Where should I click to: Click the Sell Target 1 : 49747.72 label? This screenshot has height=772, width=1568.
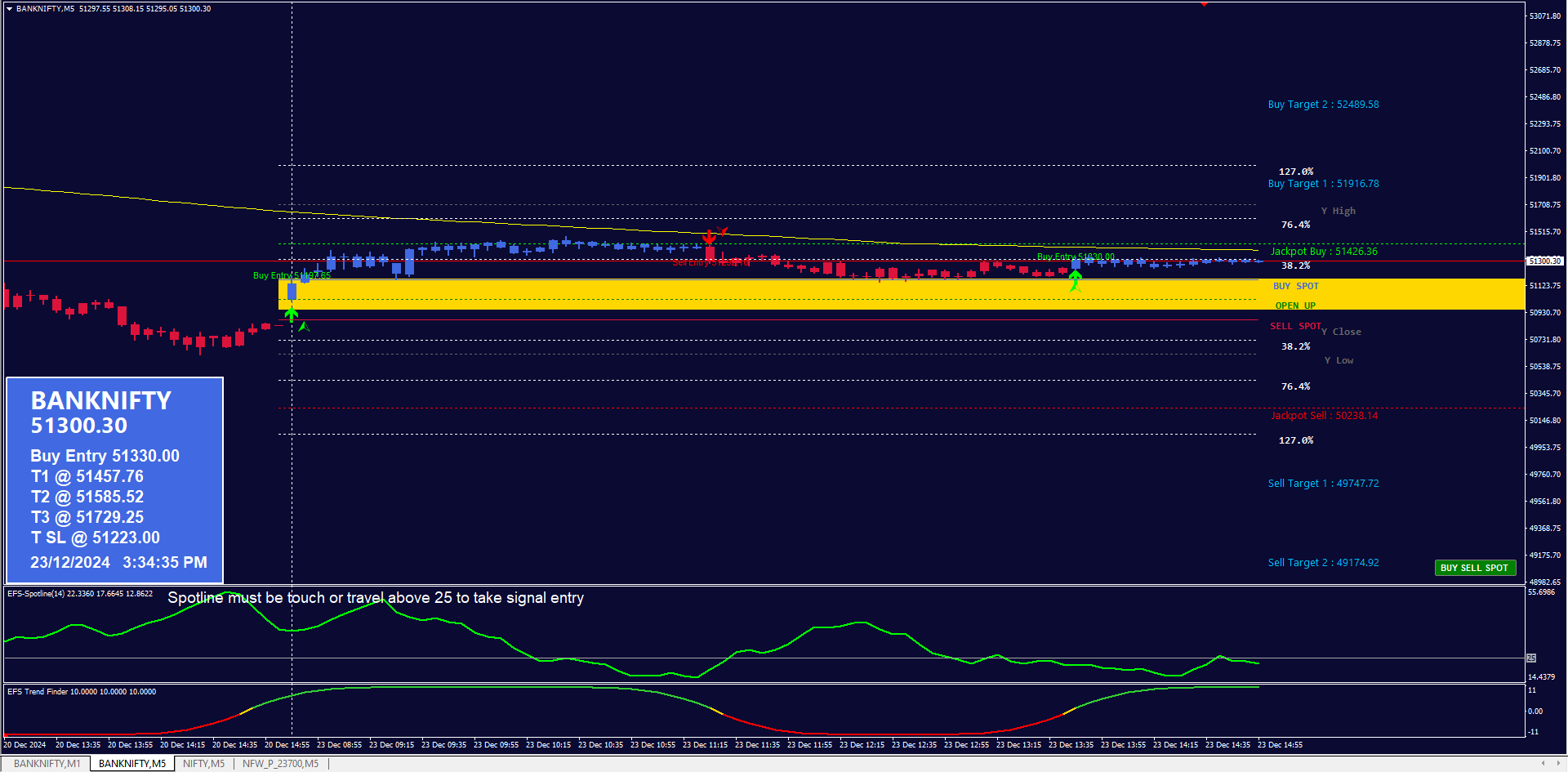pos(1323,484)
